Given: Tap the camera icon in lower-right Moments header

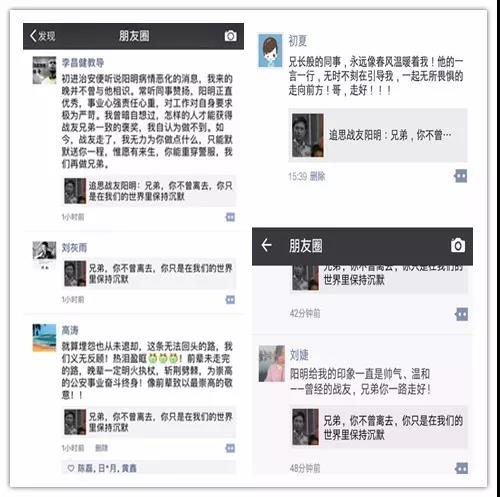Looking at the screenshot, I should 458,246.
